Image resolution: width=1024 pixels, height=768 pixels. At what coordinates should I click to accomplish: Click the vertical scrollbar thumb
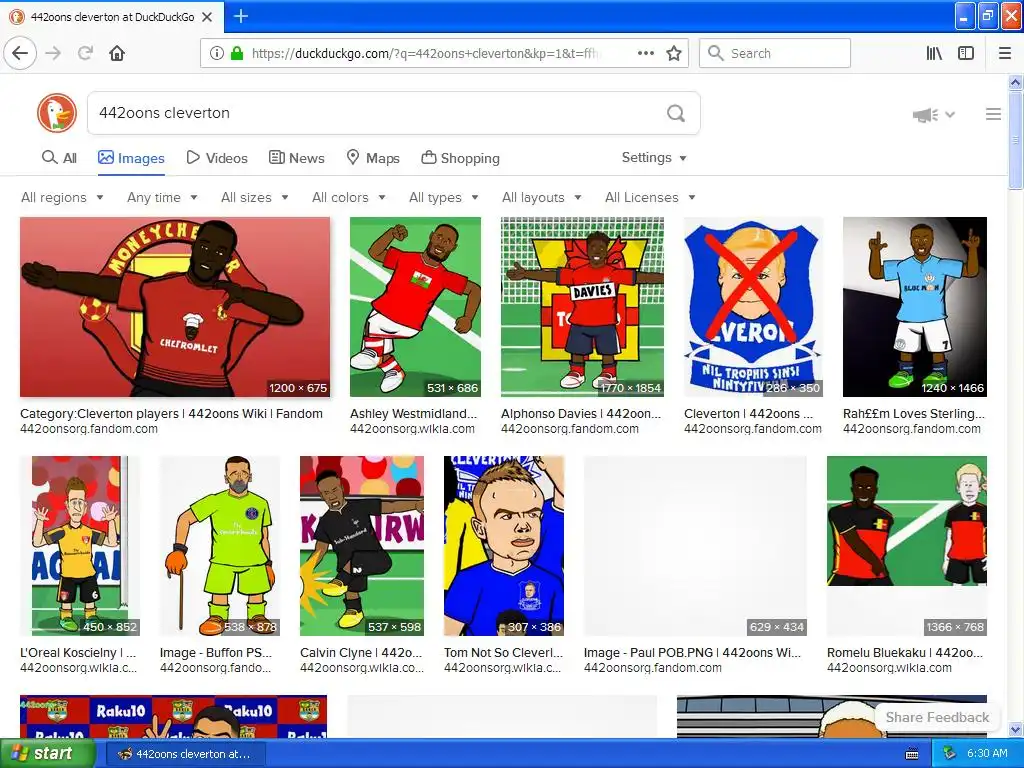pyautogui.click(x=1015, y=140)
